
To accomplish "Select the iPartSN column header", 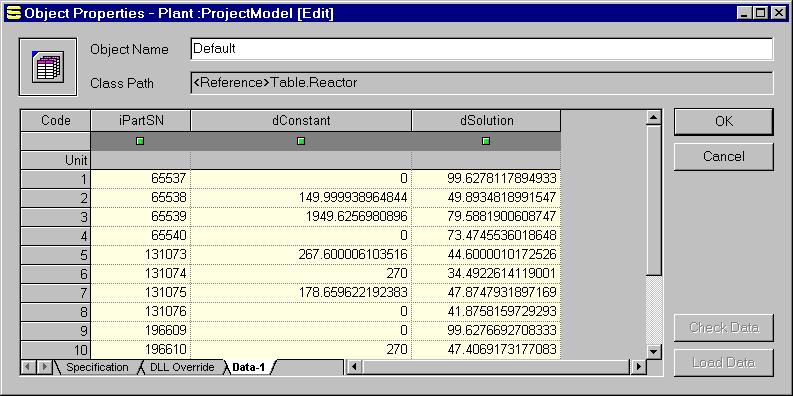I will pyautogui.click(x=140, y=121).
